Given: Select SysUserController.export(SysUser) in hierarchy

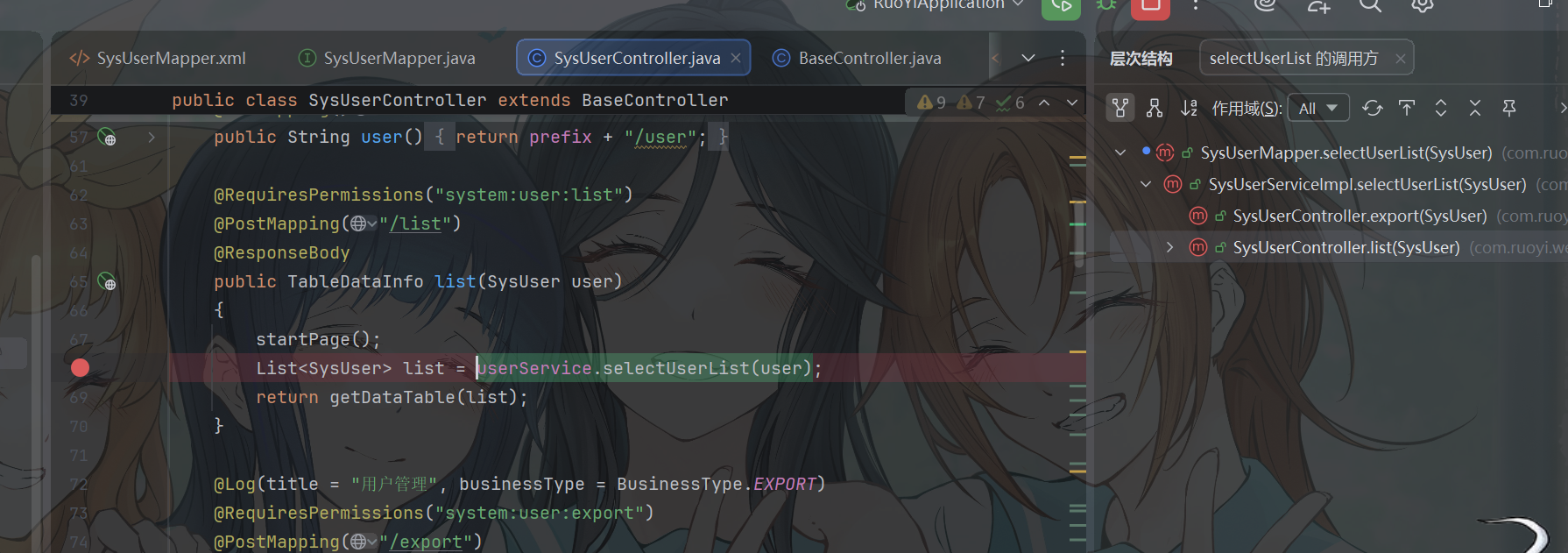Looking at the screenshot, I should (x=1360, y=216).
